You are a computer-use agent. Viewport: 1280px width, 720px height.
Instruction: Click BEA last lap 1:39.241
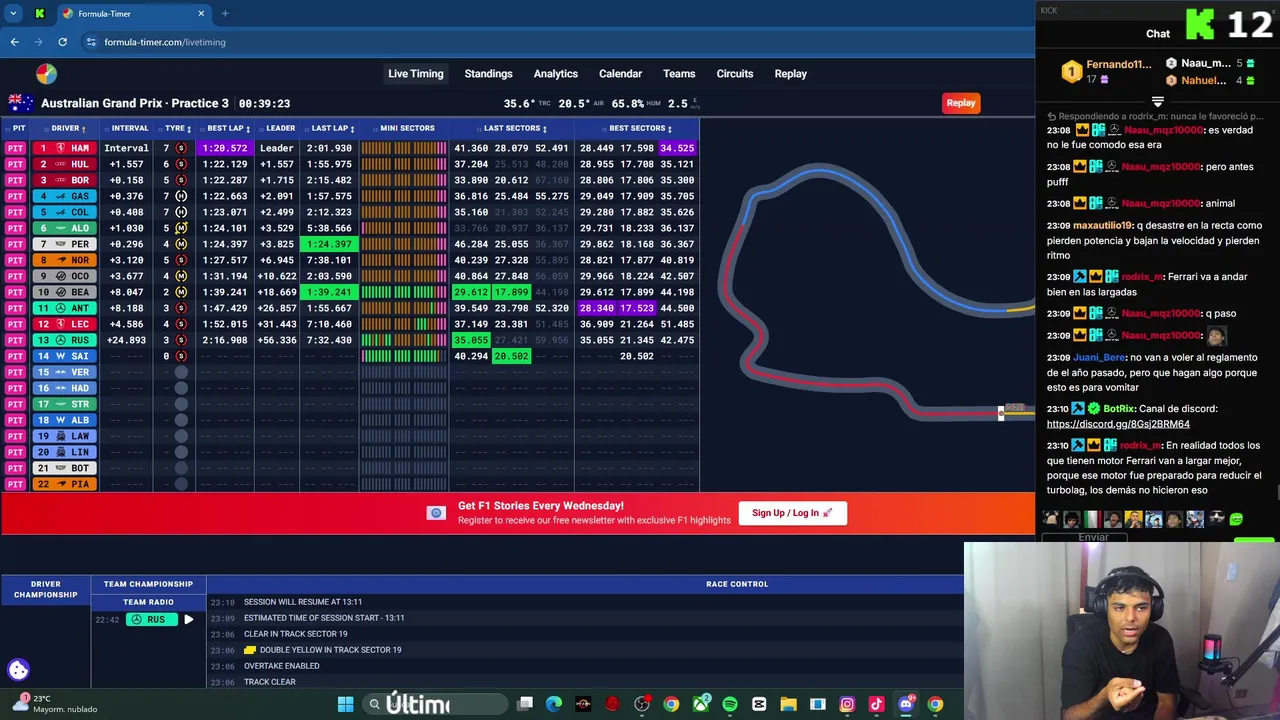tap(329, 292)
